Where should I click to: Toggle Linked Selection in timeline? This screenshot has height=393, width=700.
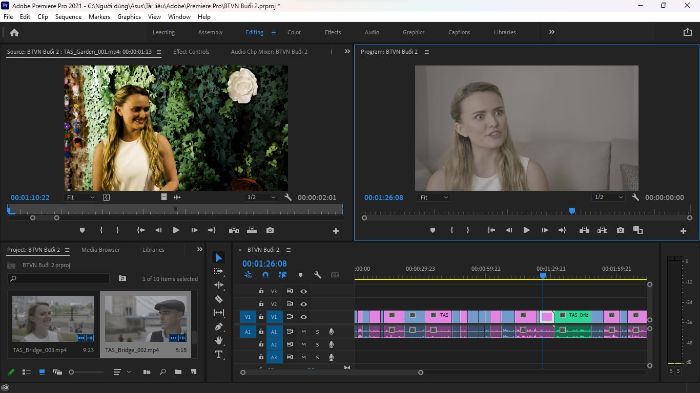coord(282,275)
